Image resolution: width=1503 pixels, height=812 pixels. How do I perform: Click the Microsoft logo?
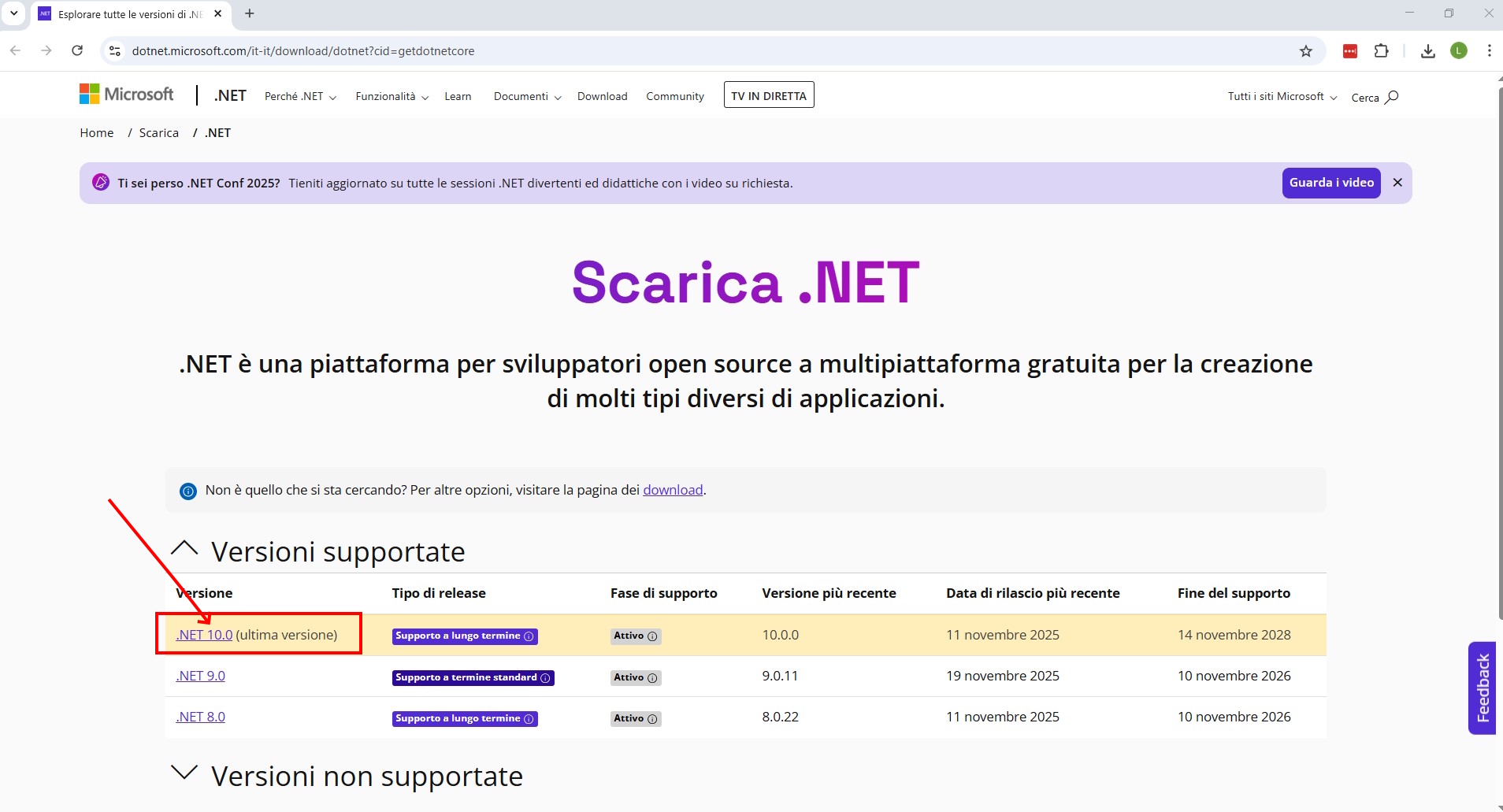pyautogui.click(x=127, y=95)
